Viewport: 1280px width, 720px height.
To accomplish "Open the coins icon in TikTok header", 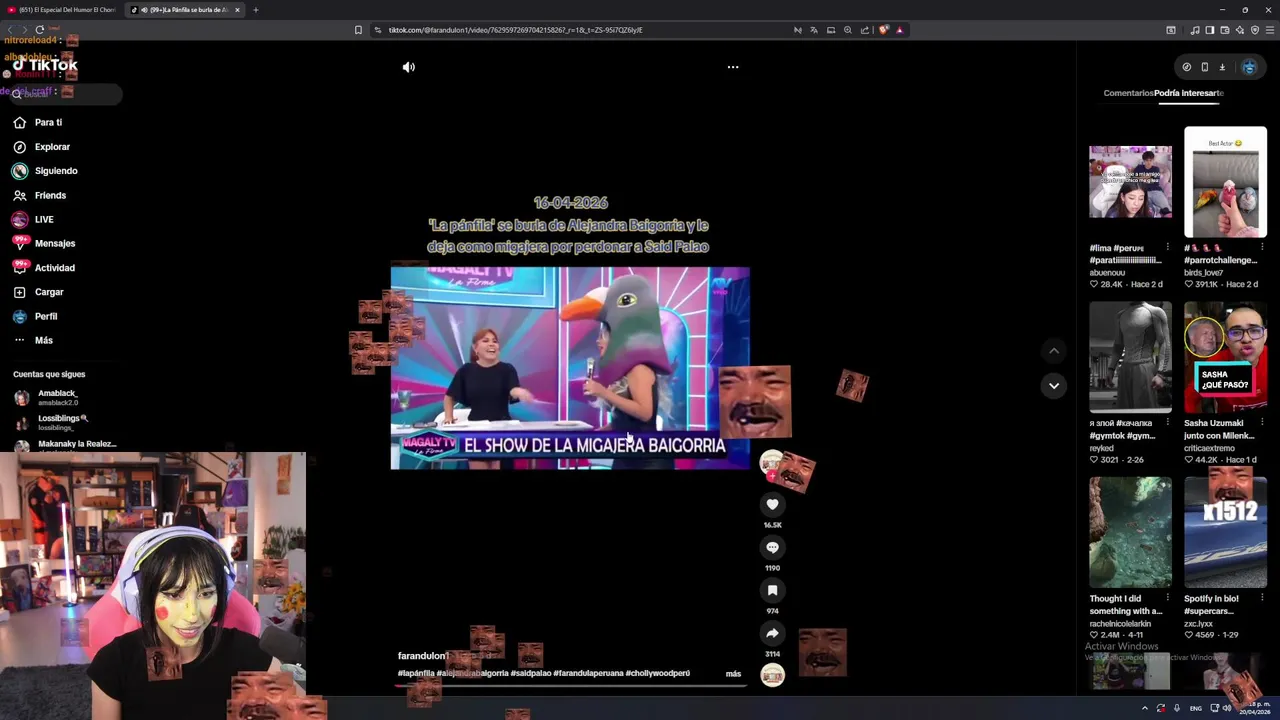I will click(1187, 67).
